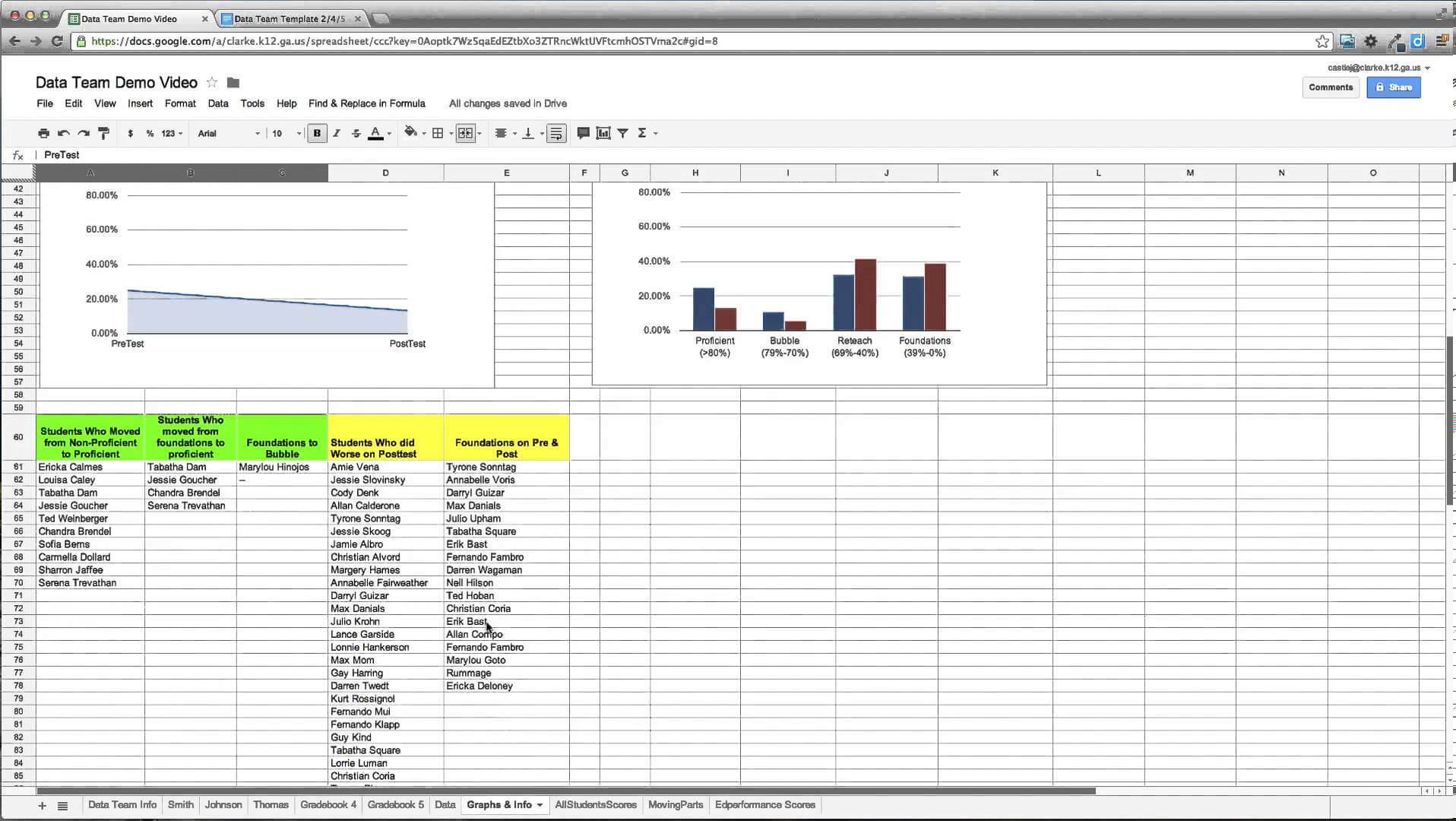
Task: Click the browser URL address bar
Action: click(699, 41)
